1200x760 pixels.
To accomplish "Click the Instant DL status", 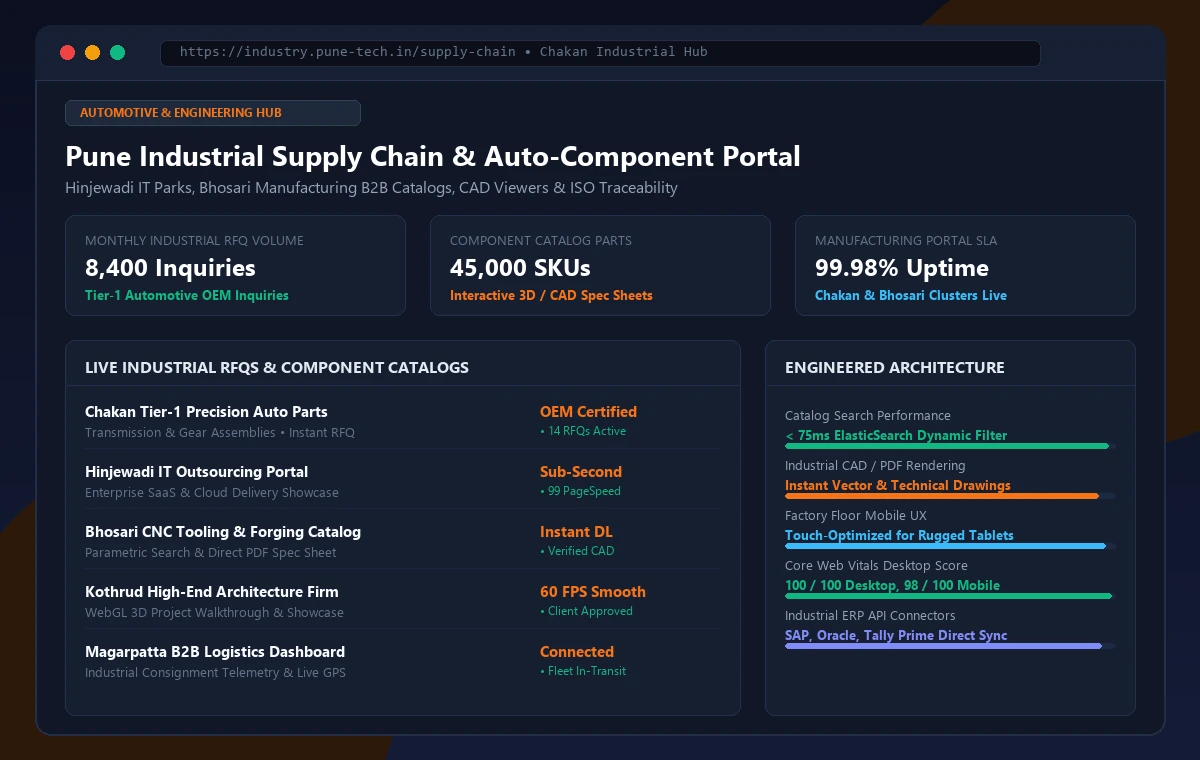I will coord(576,532).
